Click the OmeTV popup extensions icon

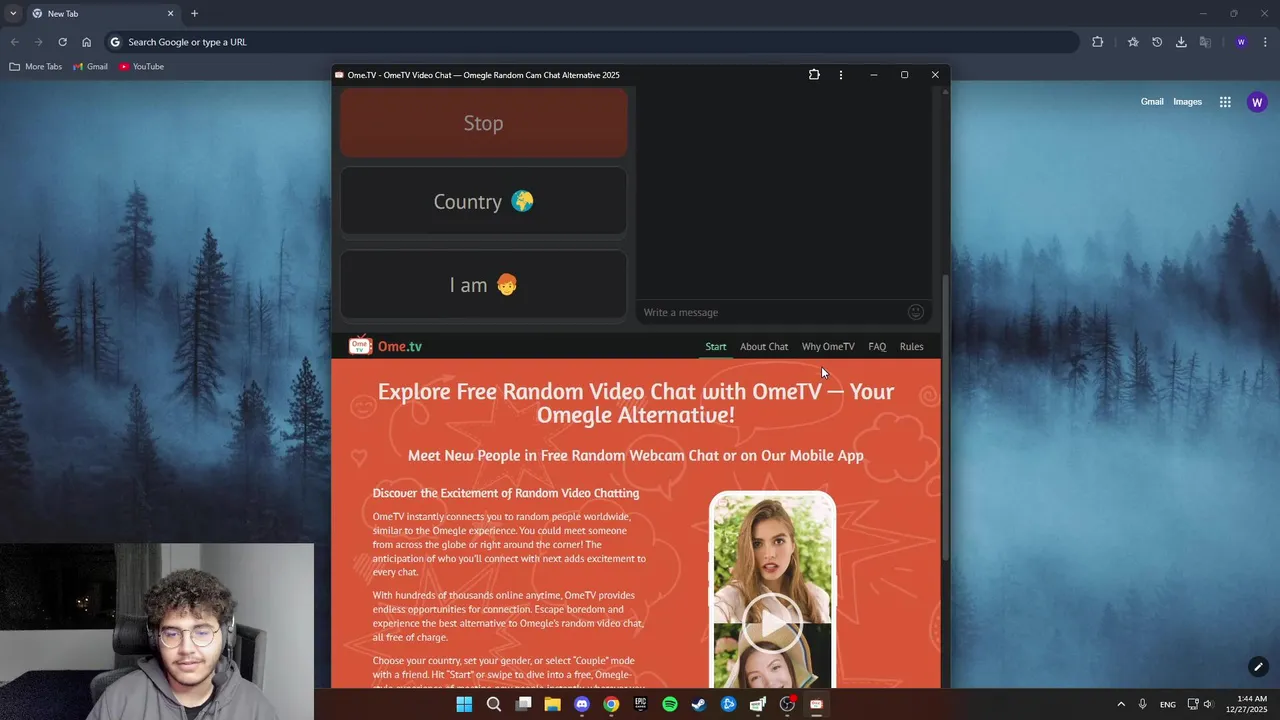pos(814,75)
